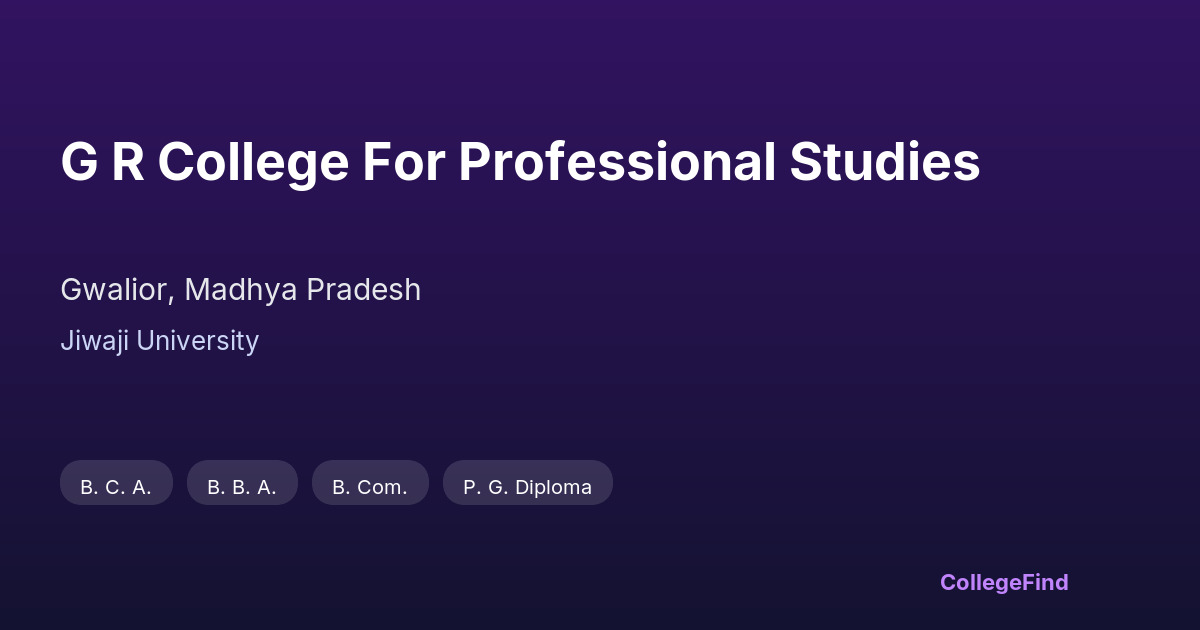This screenshot has height=630, width=1200.
Task: Click the word "College" in the main heading
Action: pos(253,163)
